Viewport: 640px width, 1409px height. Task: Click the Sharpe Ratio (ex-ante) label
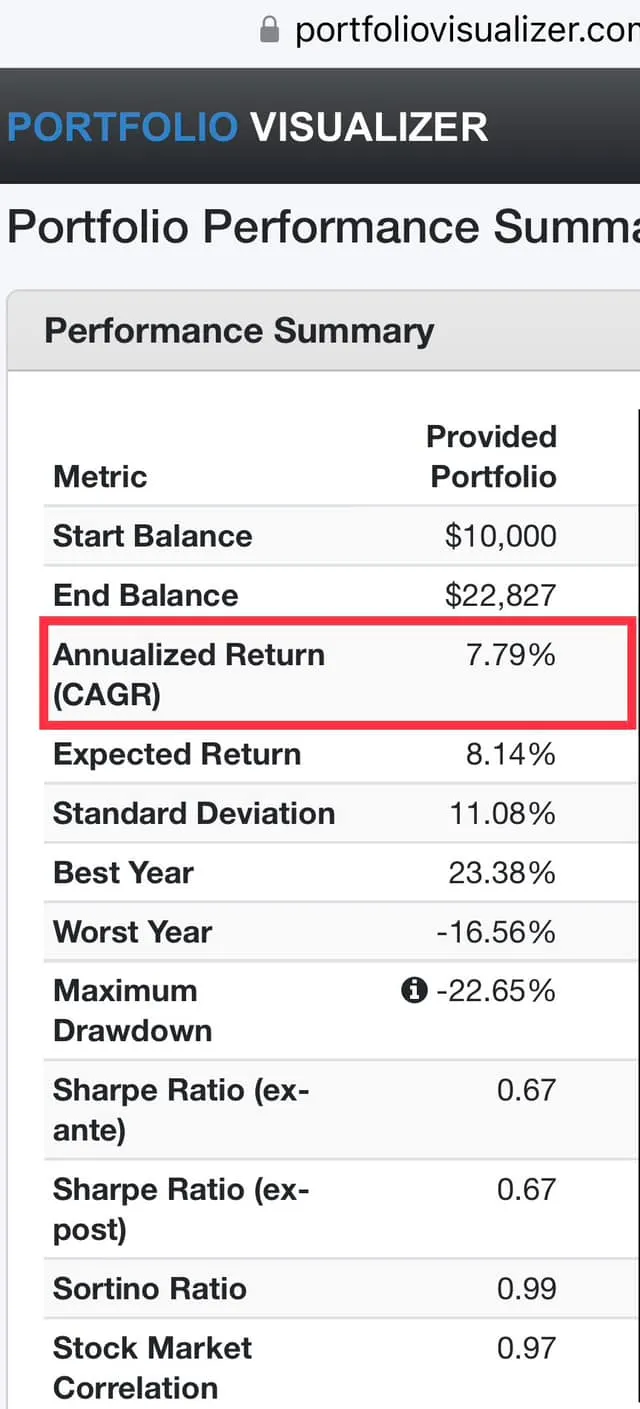pos(181,1109)
